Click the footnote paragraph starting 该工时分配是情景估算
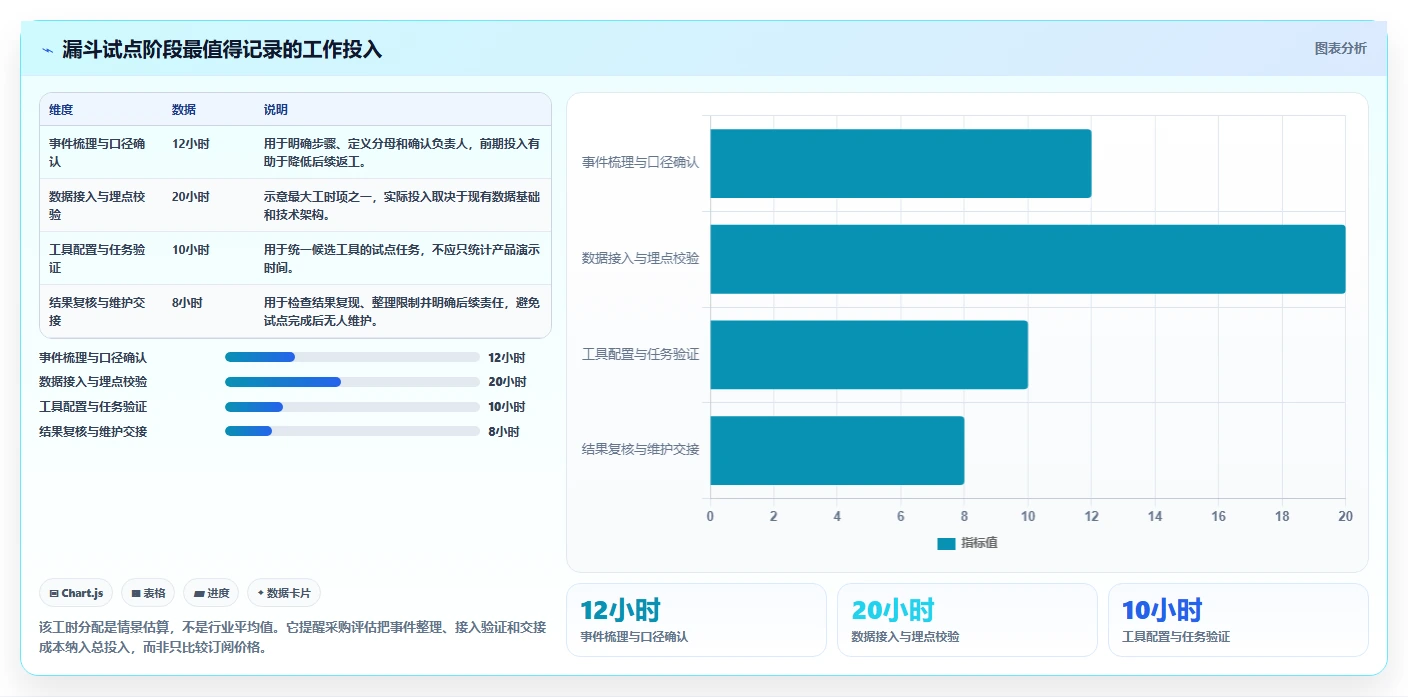This screenshot has height=697, width=1408. [x=293, y=637]
